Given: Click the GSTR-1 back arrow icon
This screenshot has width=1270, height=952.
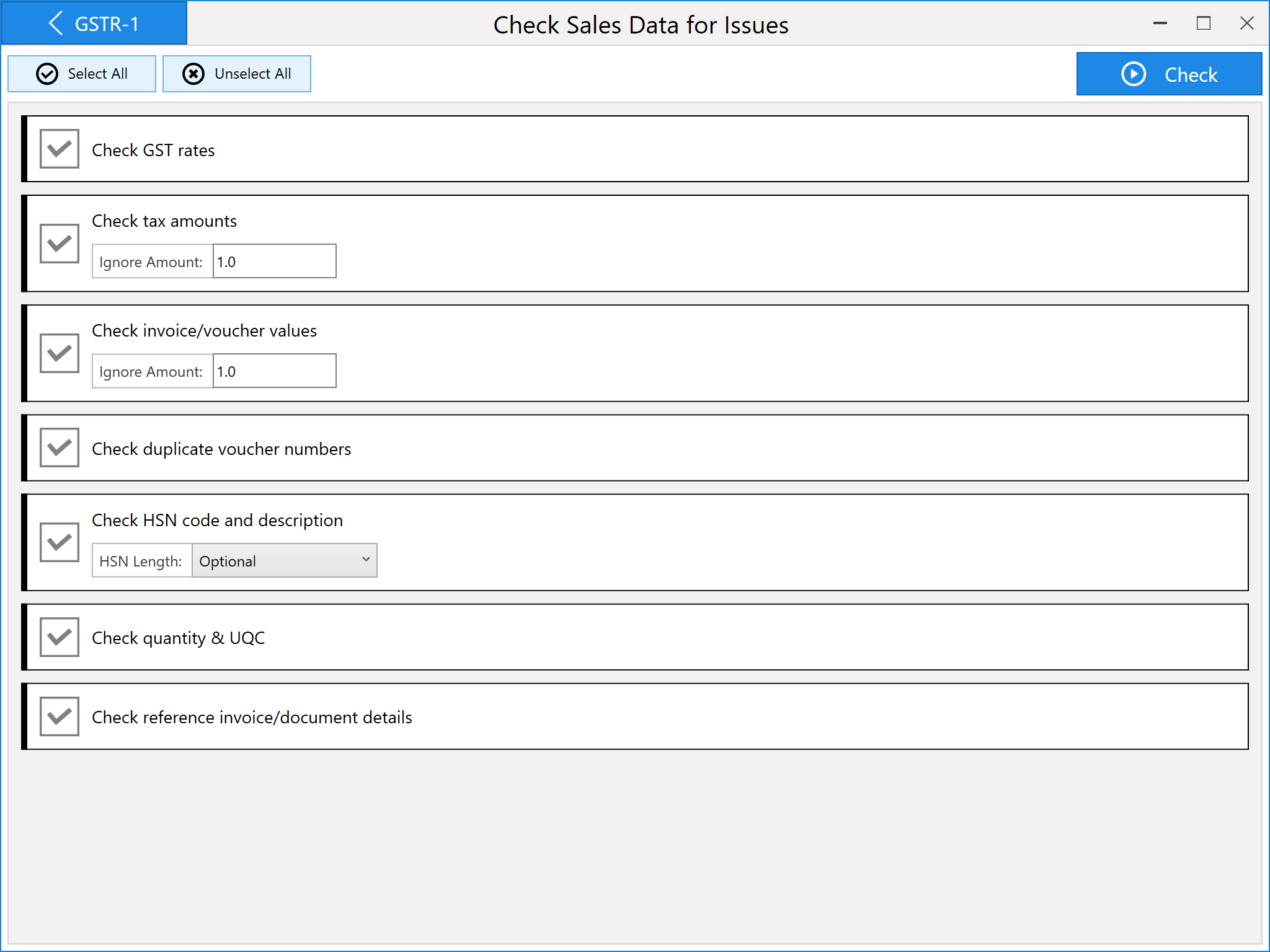Looking at the screenshot, I should click(56, 24).
